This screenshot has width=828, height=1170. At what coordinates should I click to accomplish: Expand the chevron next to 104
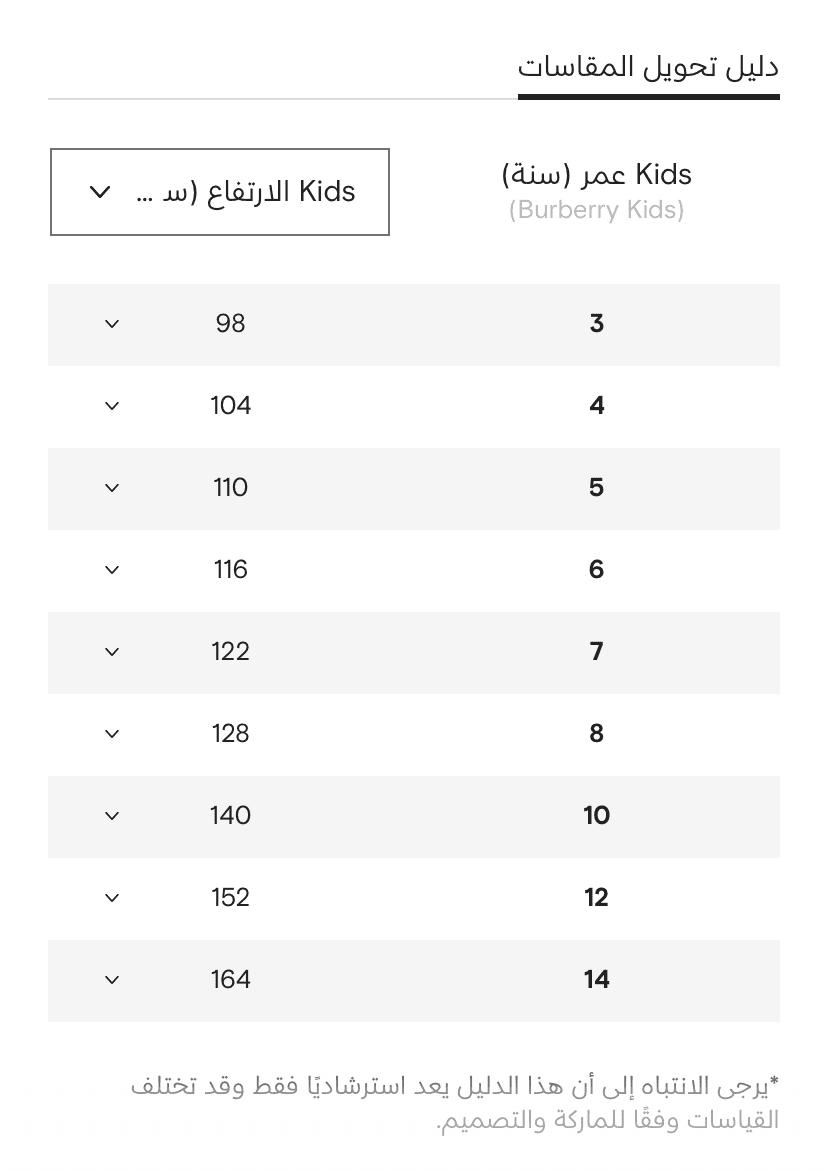coord(112,406)
